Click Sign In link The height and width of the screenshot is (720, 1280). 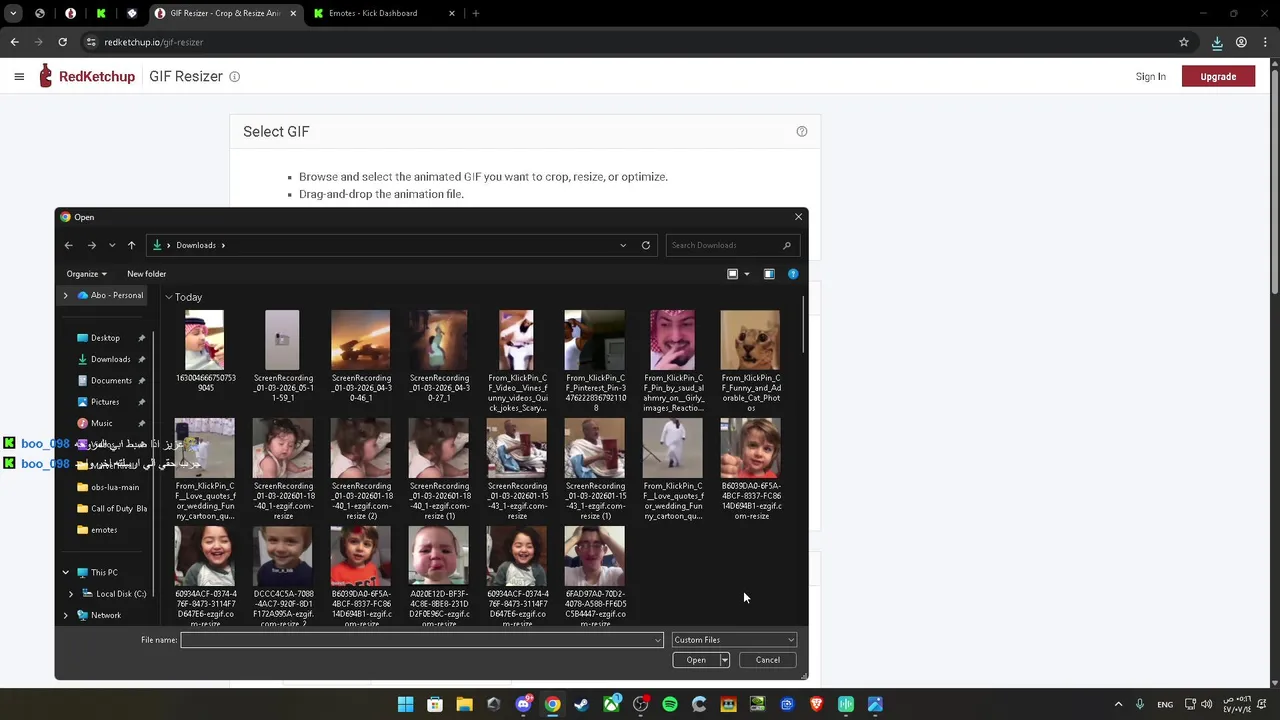(1150, 76)
